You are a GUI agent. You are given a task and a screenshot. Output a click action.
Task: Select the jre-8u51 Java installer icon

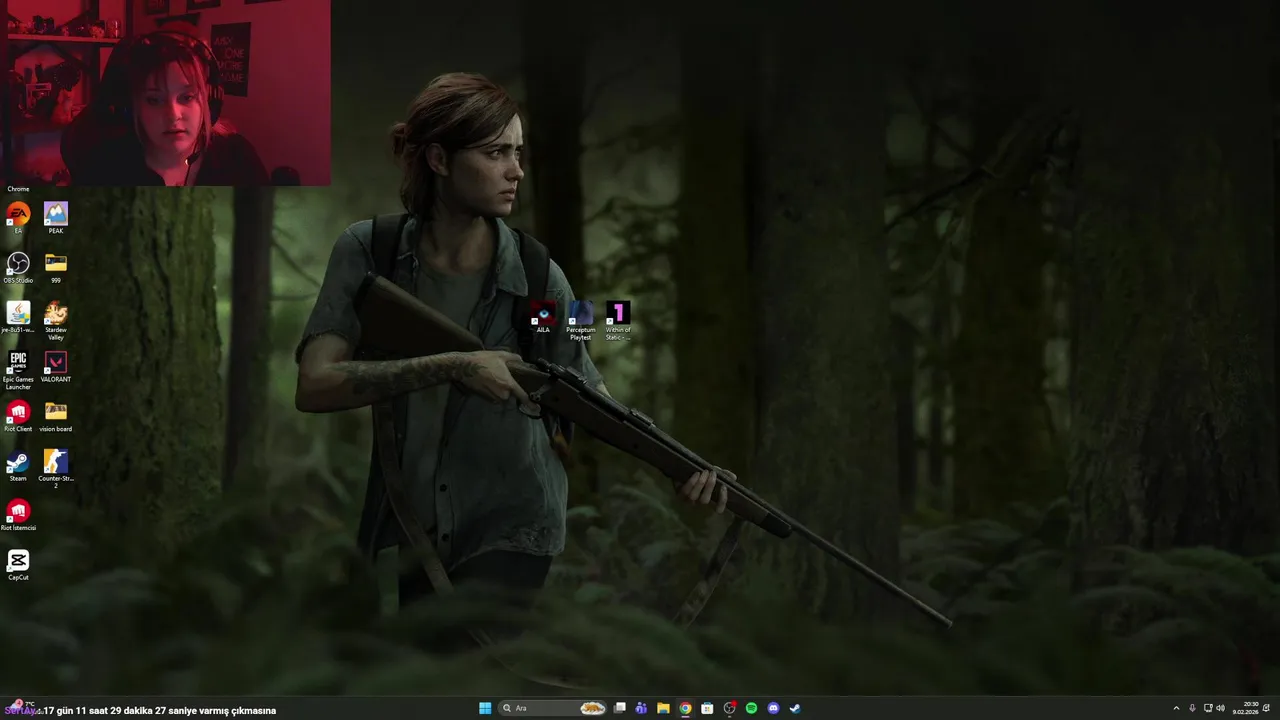click(x=18, y=316)
